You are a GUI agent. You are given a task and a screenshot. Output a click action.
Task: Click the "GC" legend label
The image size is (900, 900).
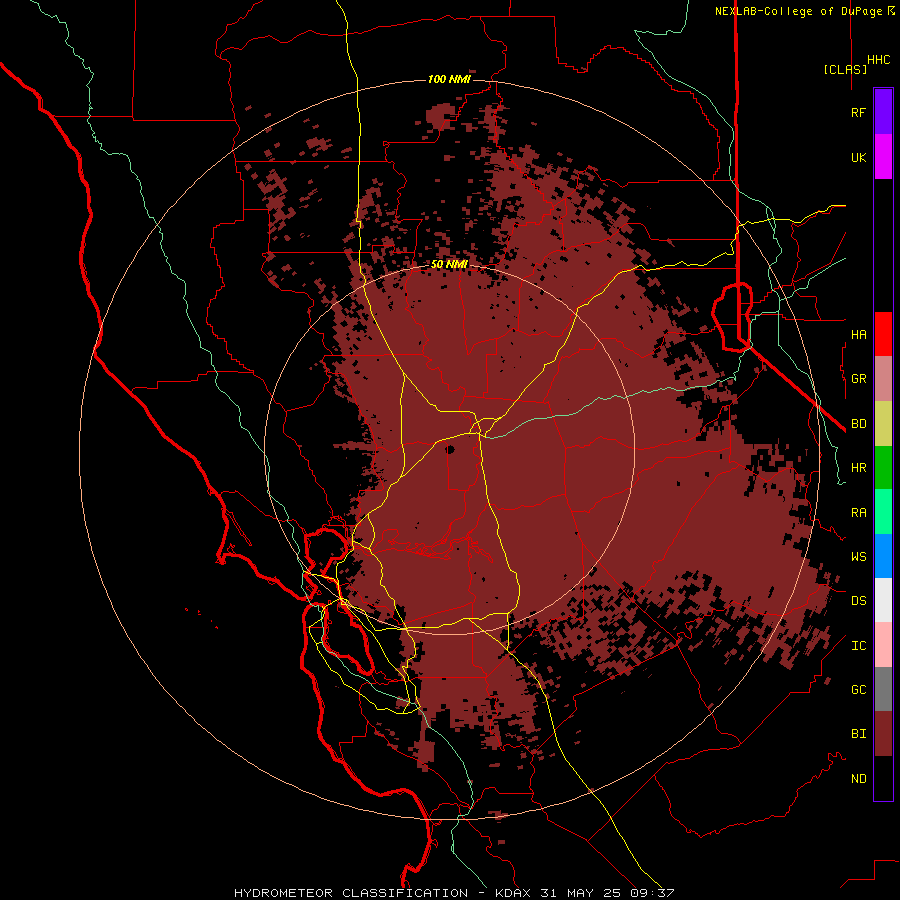point(858,690)
